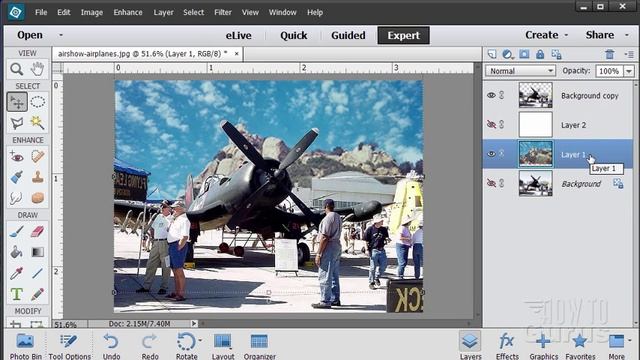This screenshot has width=640, height=360.
Task: Toggle link on Layer 1
Action: [502, 154]
